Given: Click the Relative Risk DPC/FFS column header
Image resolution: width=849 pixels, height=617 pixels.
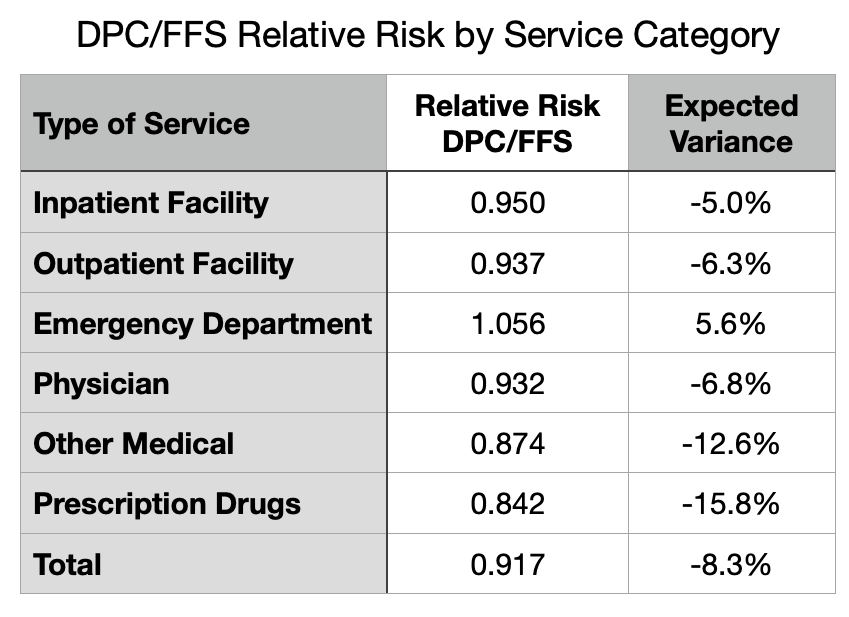Looking at the screenshot, I should click(507, 123).
